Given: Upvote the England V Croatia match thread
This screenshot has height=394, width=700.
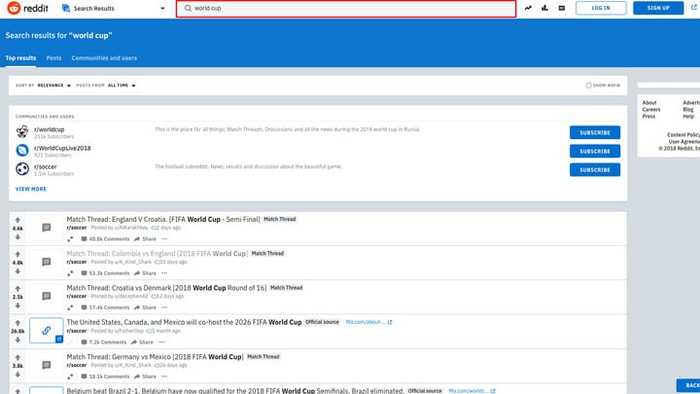Looking at the screenshot, I should (x=18, y=220).
